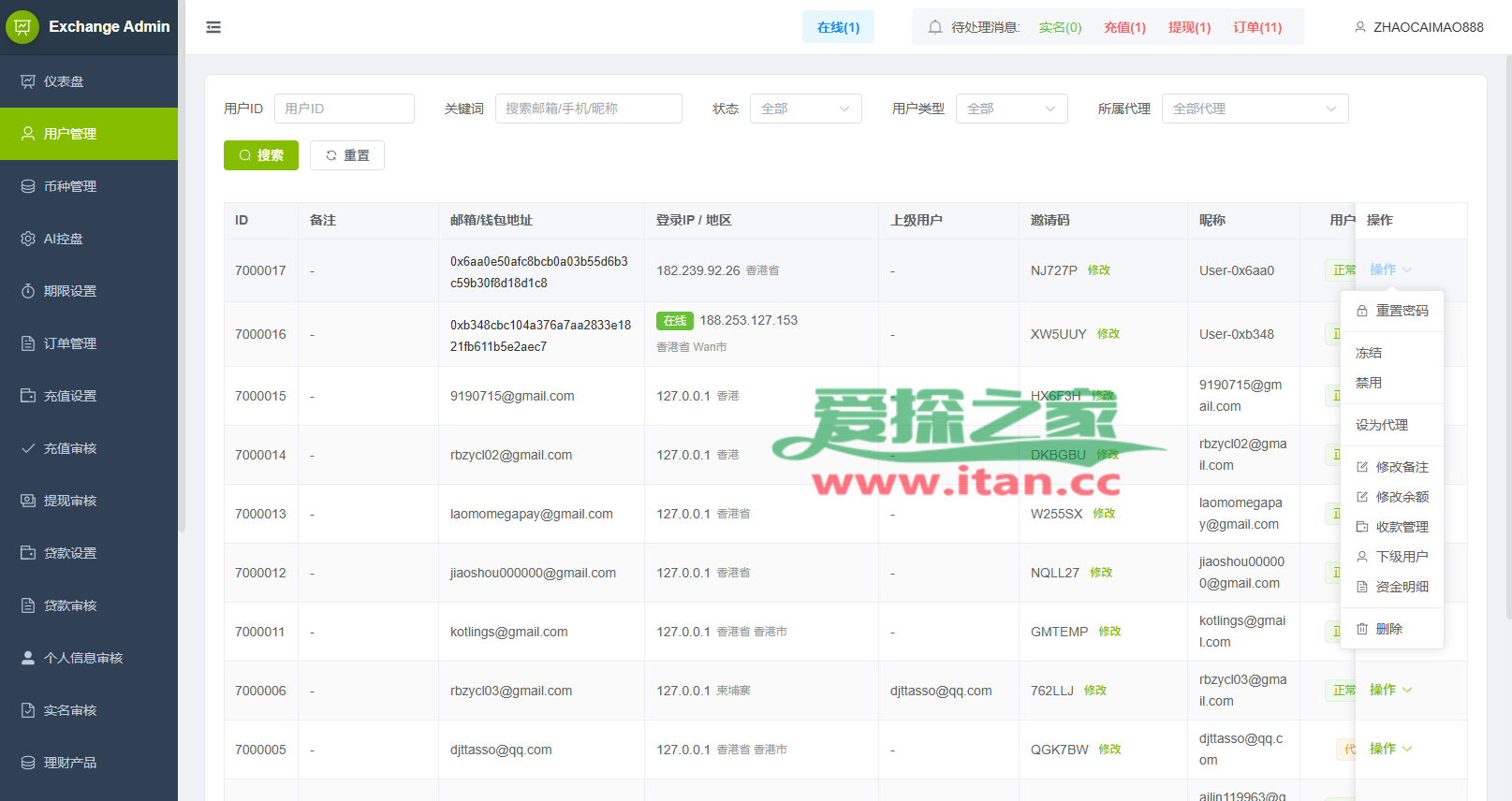Click 修改 link next to NJ727P

[x=1098, y=270]
